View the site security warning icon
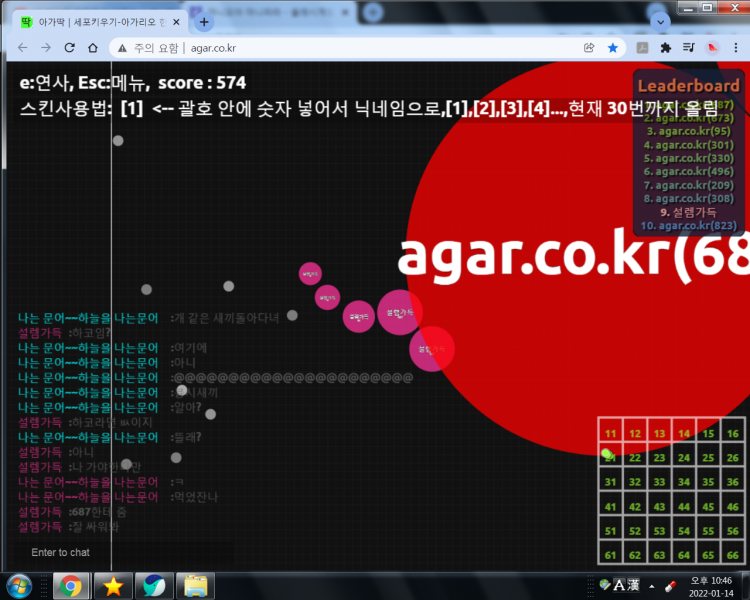 pos(122,48)
